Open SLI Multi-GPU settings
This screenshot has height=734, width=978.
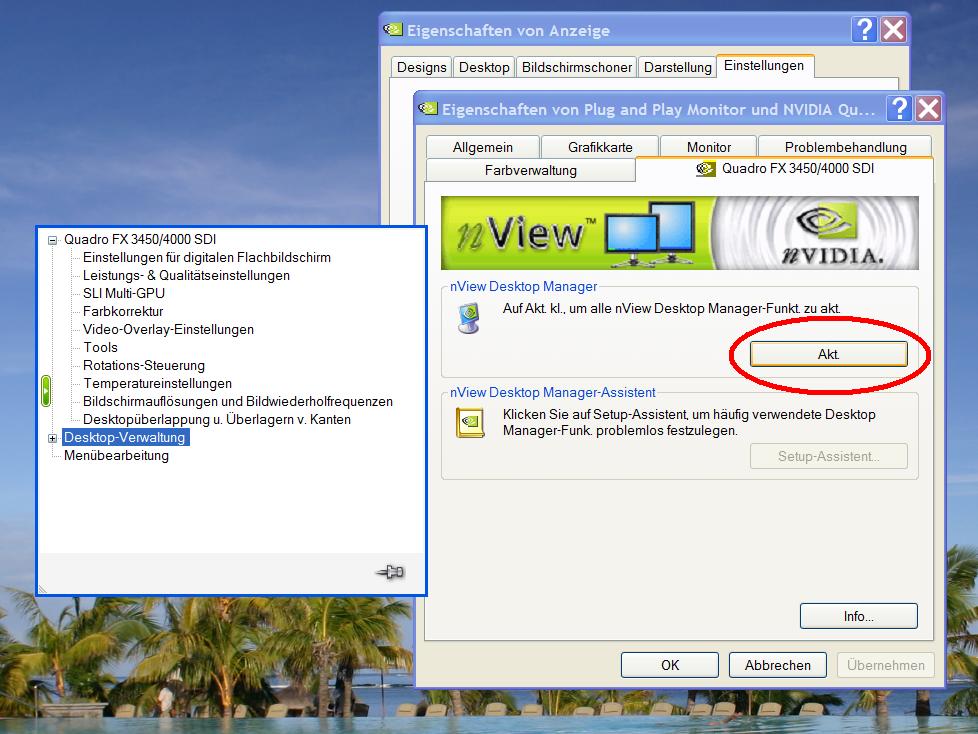click(124, 294)
